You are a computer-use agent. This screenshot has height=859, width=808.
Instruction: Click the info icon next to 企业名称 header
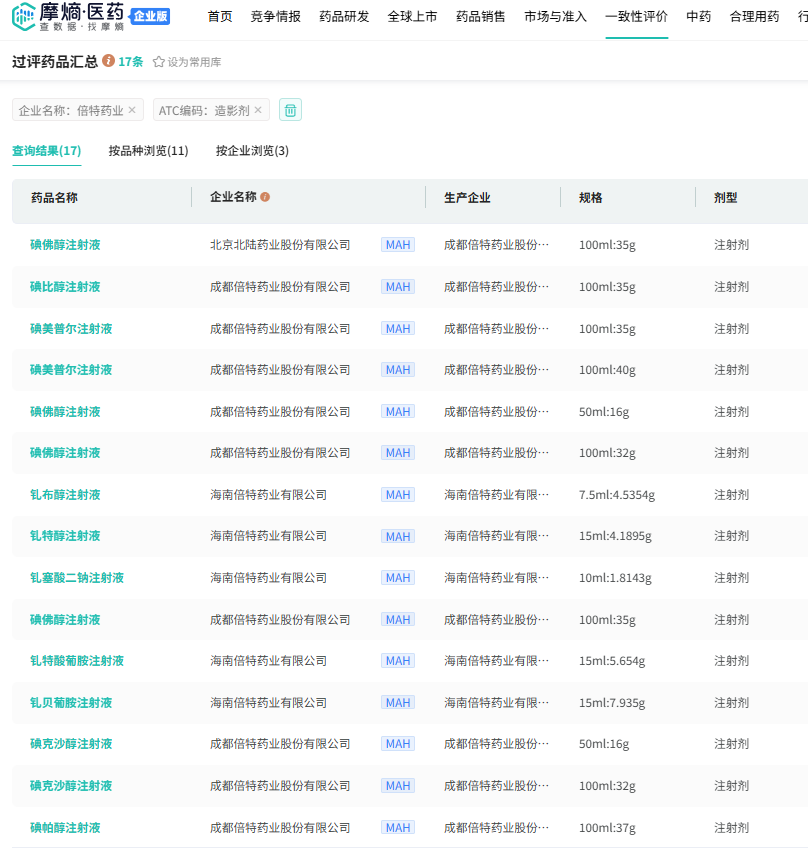[265, 197]
